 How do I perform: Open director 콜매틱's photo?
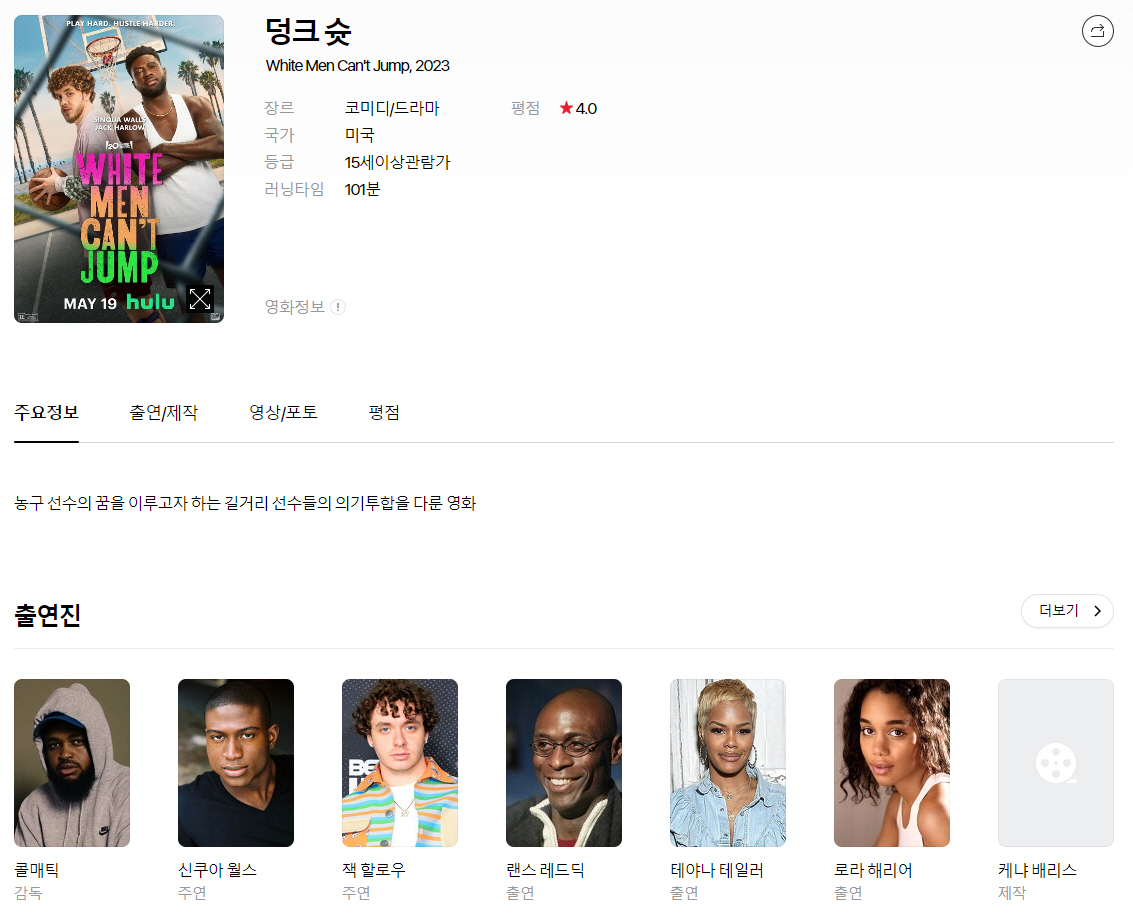[x=72, y=763]
